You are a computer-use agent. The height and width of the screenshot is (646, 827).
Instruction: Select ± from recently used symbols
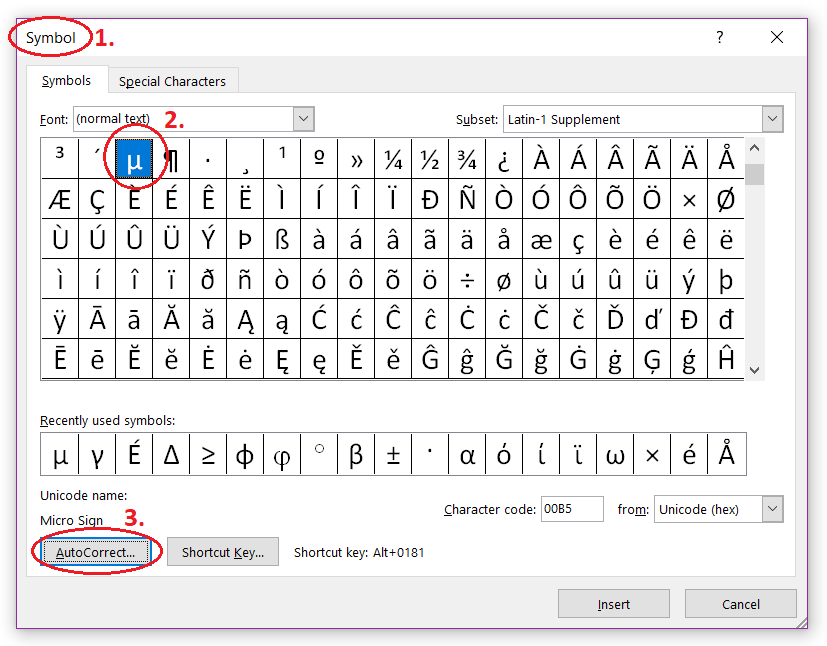click(393, 453)
